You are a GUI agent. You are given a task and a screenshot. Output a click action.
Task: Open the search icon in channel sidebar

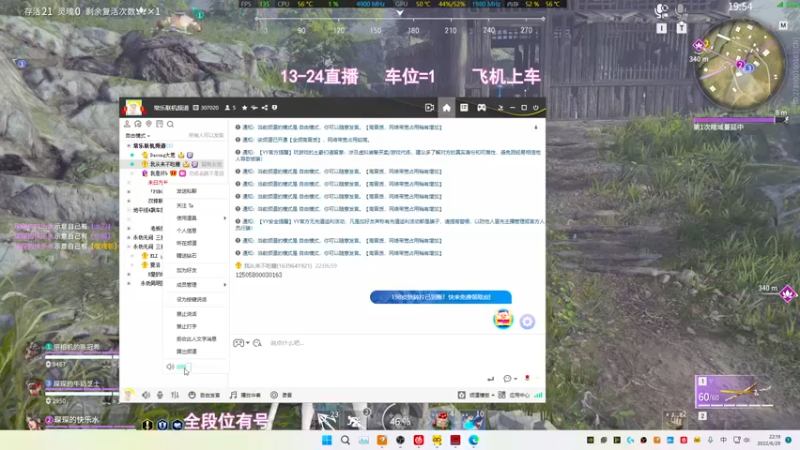(x=170, y=124)
